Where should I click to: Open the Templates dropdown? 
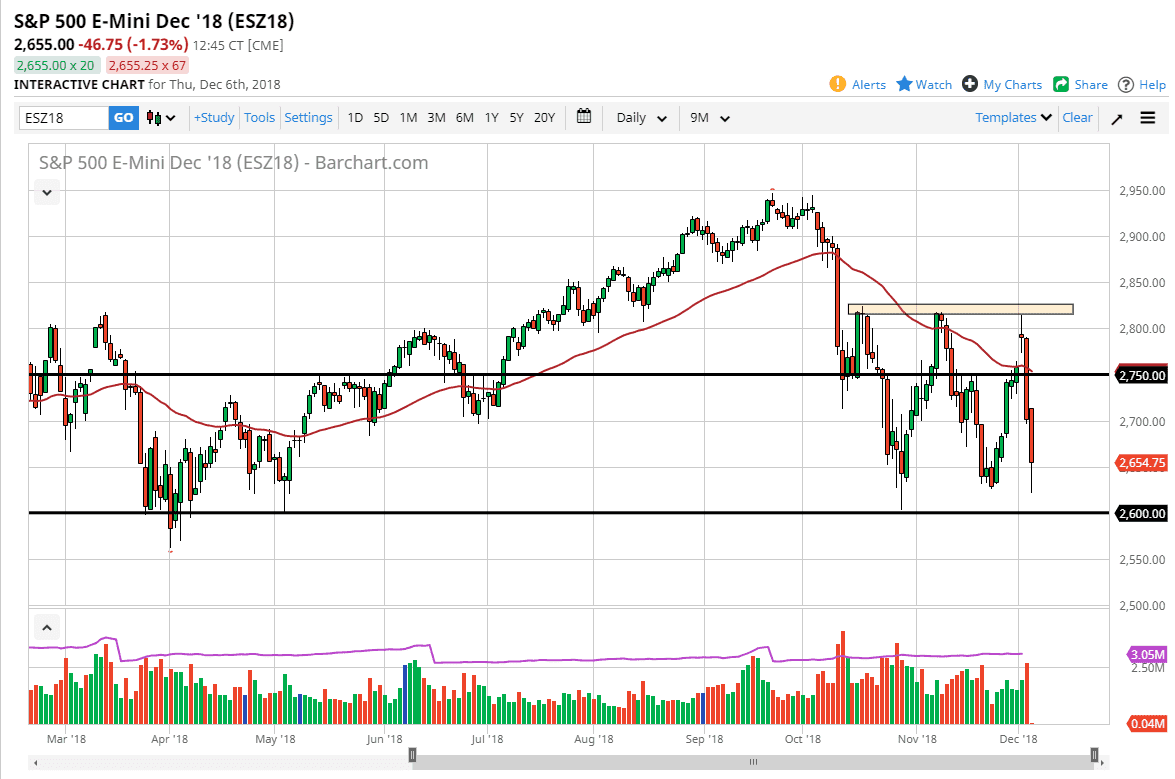[x=1012, y=117]
